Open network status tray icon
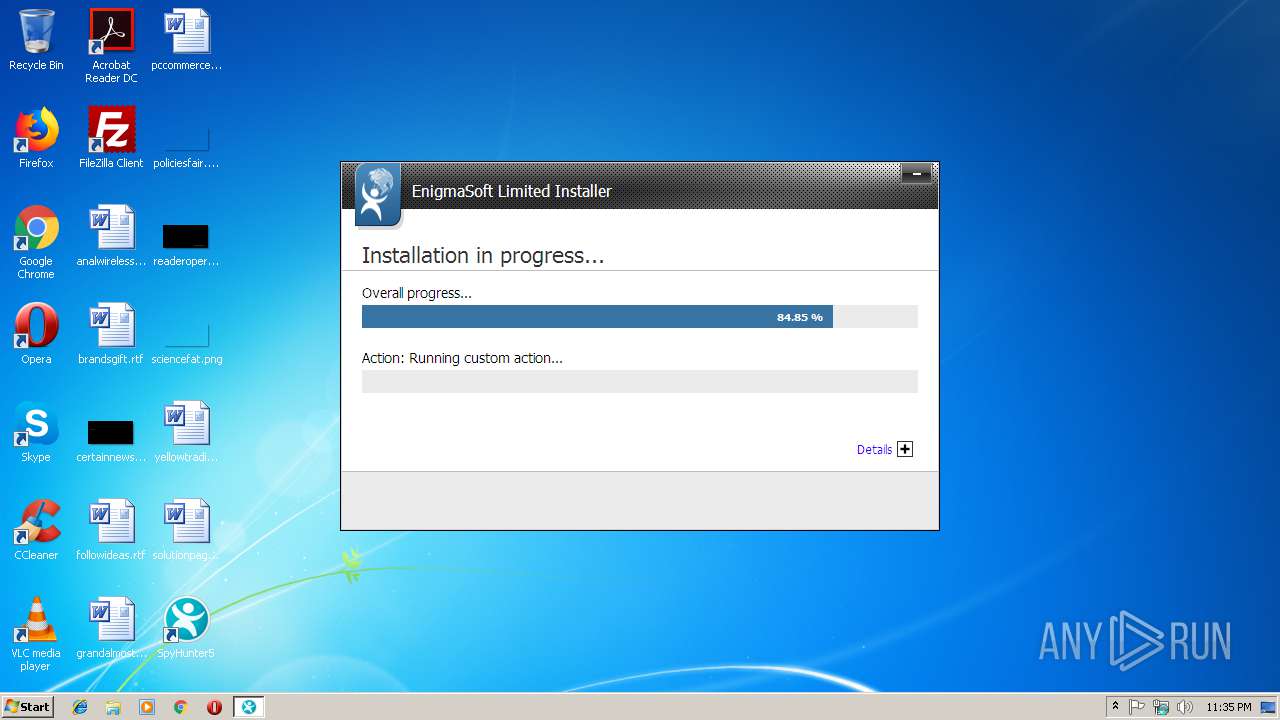 click(1161, 707)
